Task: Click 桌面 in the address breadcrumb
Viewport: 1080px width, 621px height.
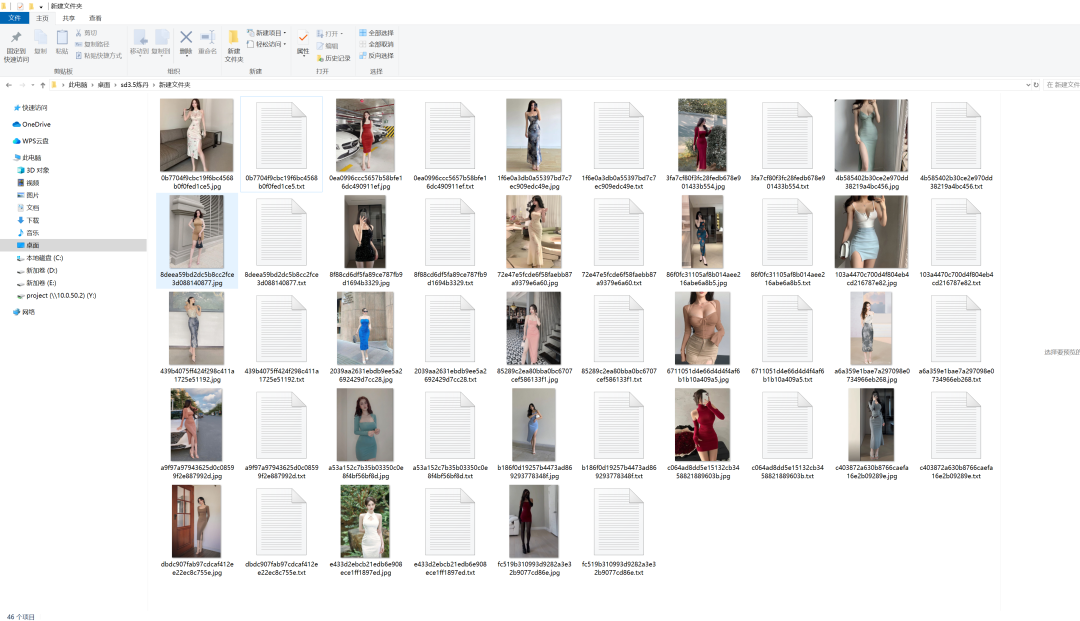Action: [104, 85]
